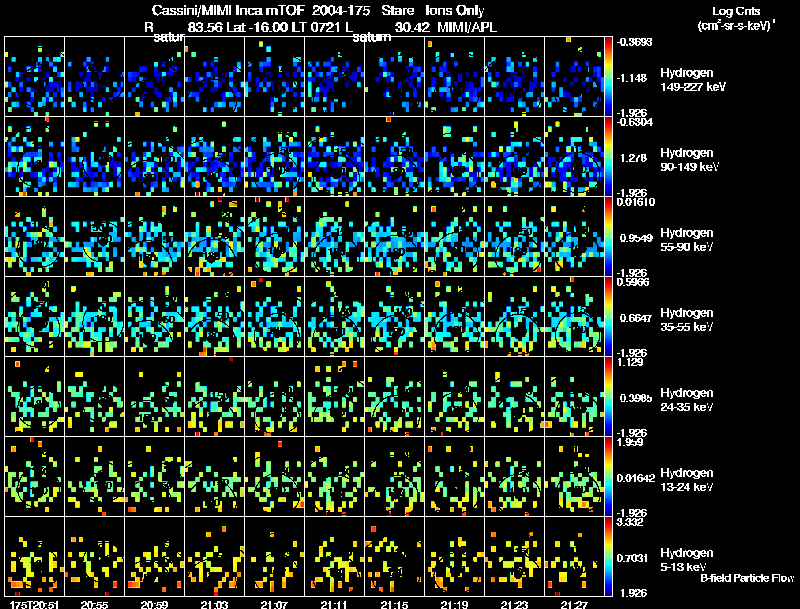Click the 21:27 time label

pyautogui.click(x=574, y=604)
